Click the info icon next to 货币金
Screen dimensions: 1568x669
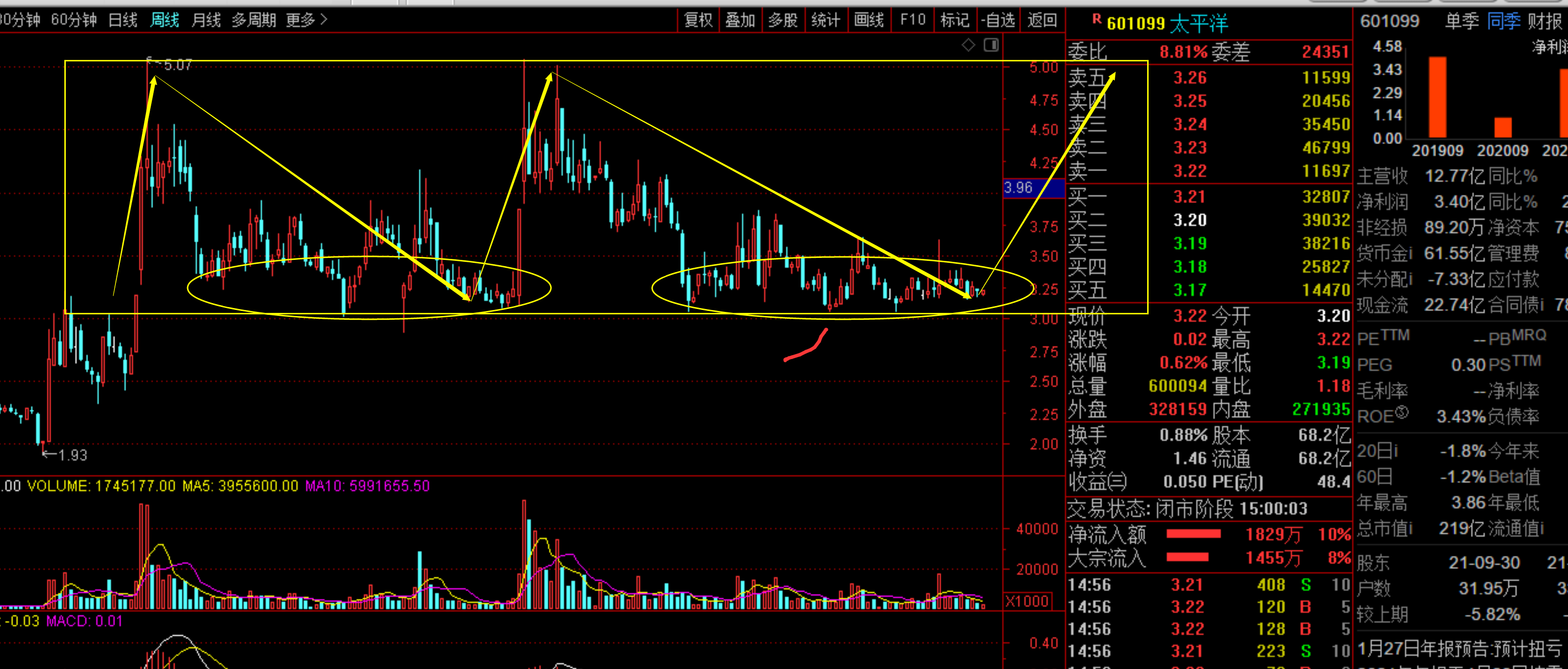tap(1410, 253)
